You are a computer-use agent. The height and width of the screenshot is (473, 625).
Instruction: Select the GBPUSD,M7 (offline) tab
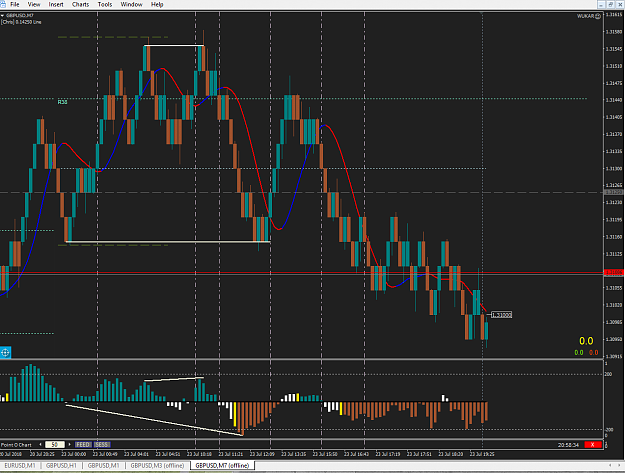click(x=222, y=465)
